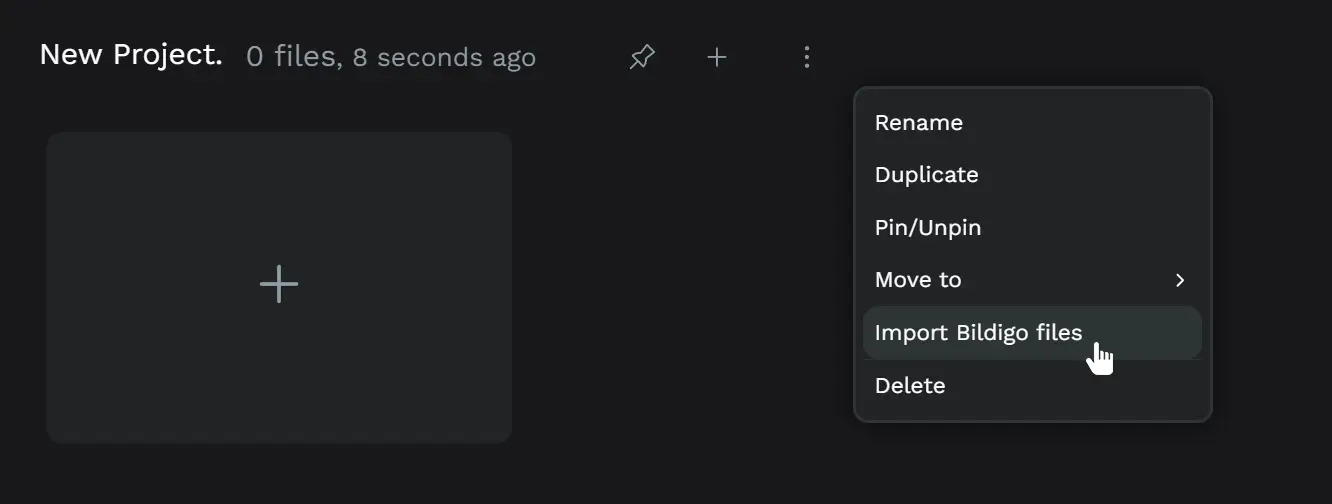The image size is (1332, 504).
Task: Pin the New Project with the pin icon
Action: pyautogui.click(x=642, y=58)
